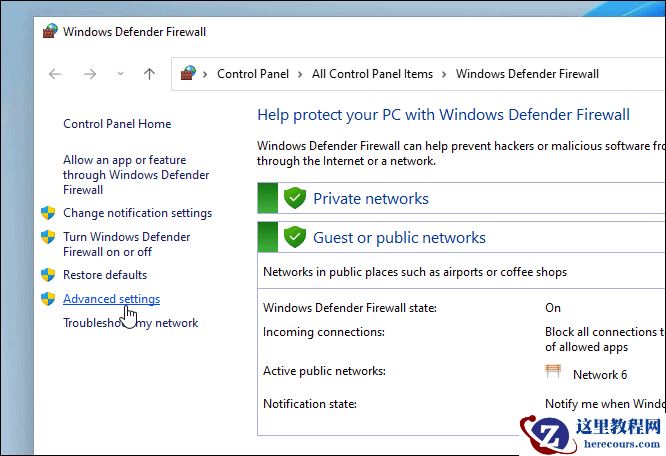Click shield icon beside Restore defaults
This screenshot has width=666, height=456.
pos(48,275)
